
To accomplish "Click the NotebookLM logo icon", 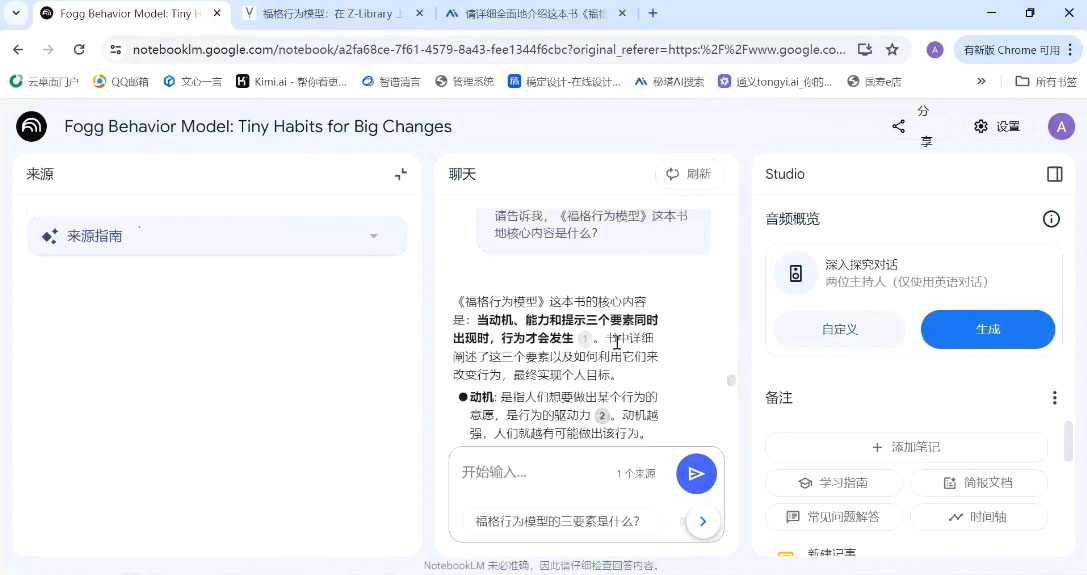I will (x=32, y=126).
